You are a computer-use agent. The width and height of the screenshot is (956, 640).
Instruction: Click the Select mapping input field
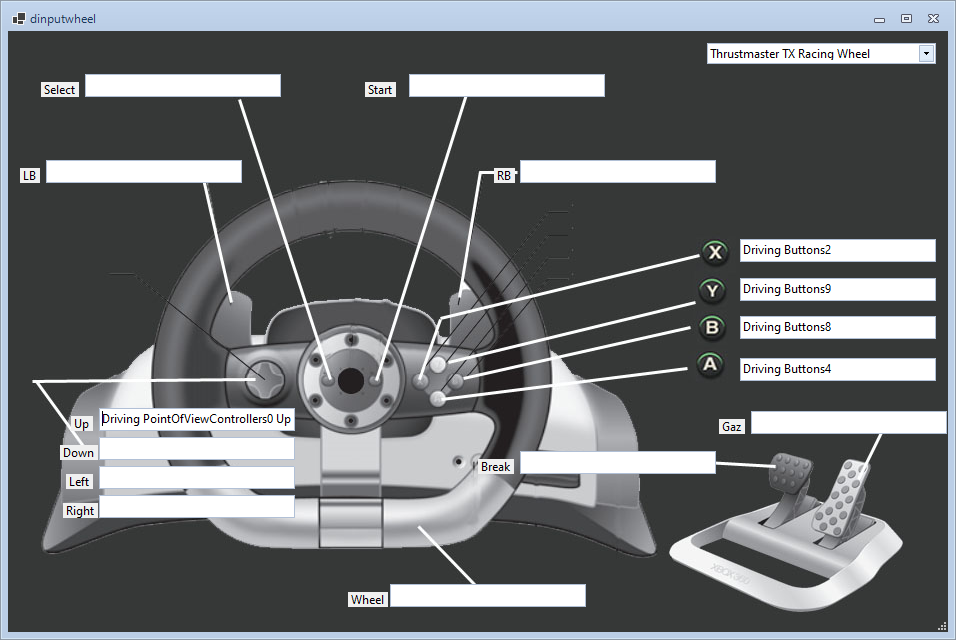183,86
